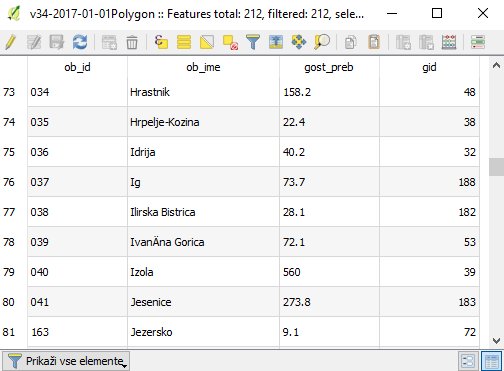Click the filter funnel toolbar icon
This screenshot has height=371, width=504.
(253, 42)
